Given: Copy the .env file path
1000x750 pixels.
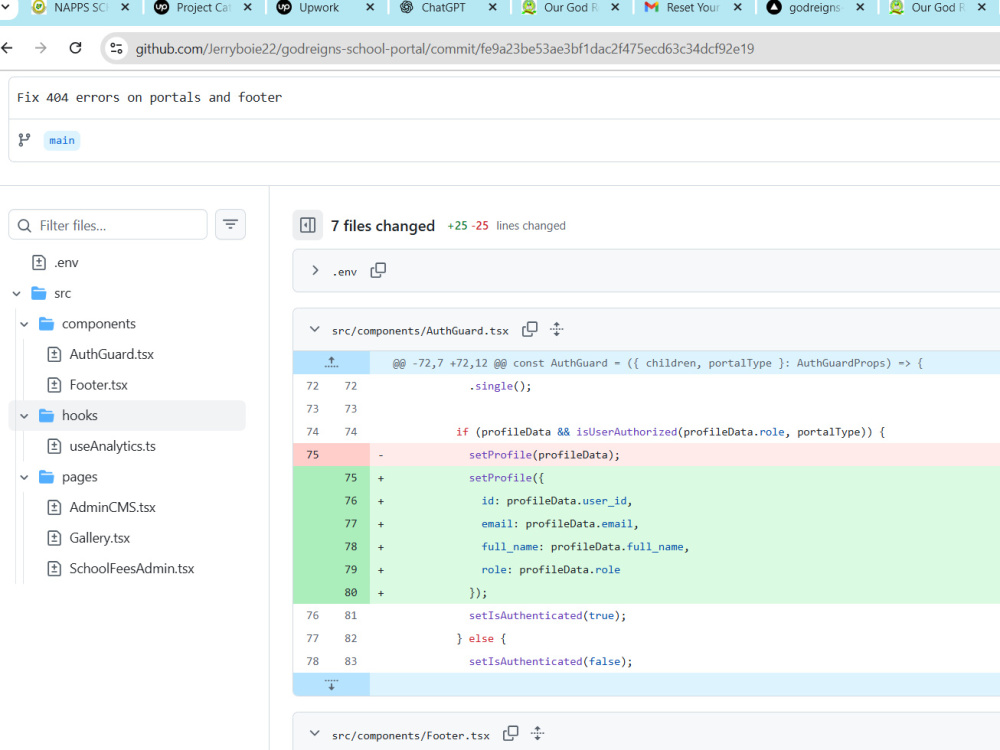Looking at the screenshot, I should [378, 270].
